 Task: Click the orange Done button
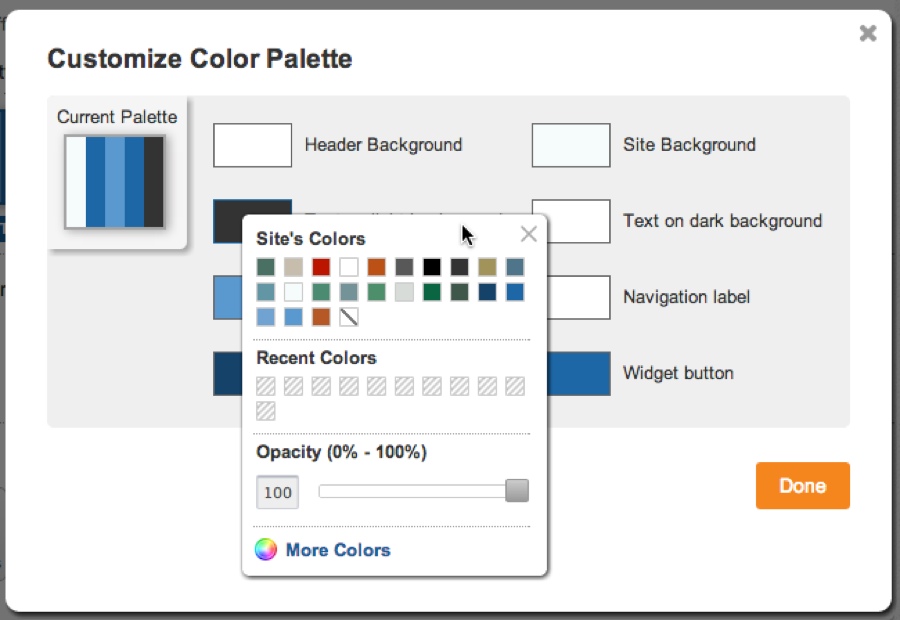[x=802, y=486]
